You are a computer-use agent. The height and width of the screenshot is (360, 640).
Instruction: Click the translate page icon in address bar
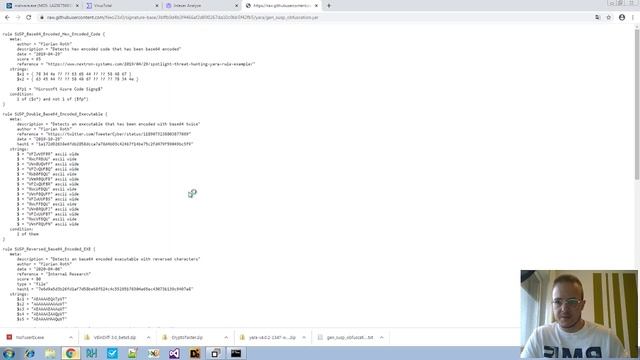598,18
